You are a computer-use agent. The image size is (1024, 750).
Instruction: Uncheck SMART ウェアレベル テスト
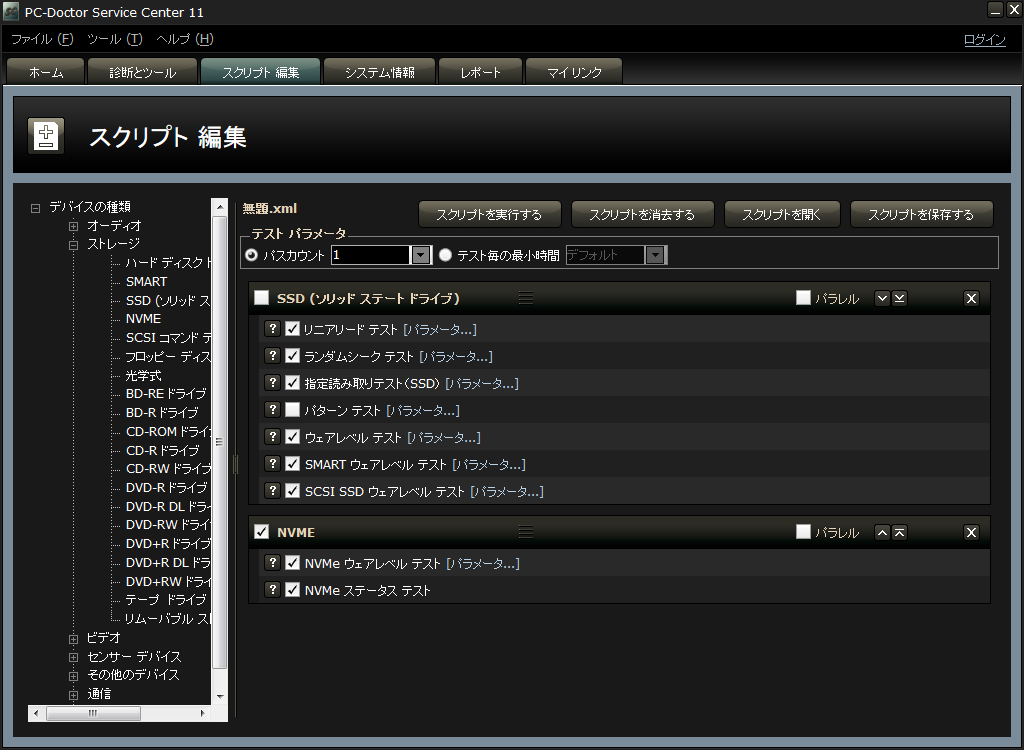point(293,464)
